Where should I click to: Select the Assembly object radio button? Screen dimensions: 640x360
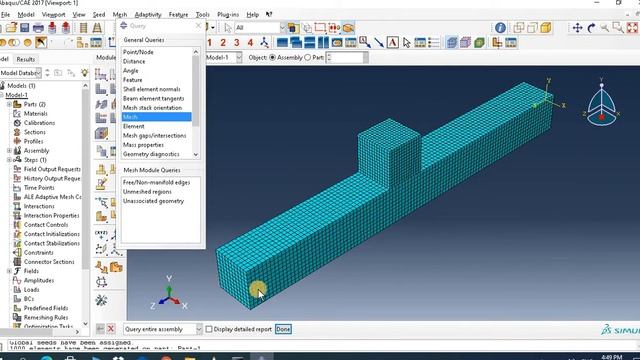(x=272, y=58)
